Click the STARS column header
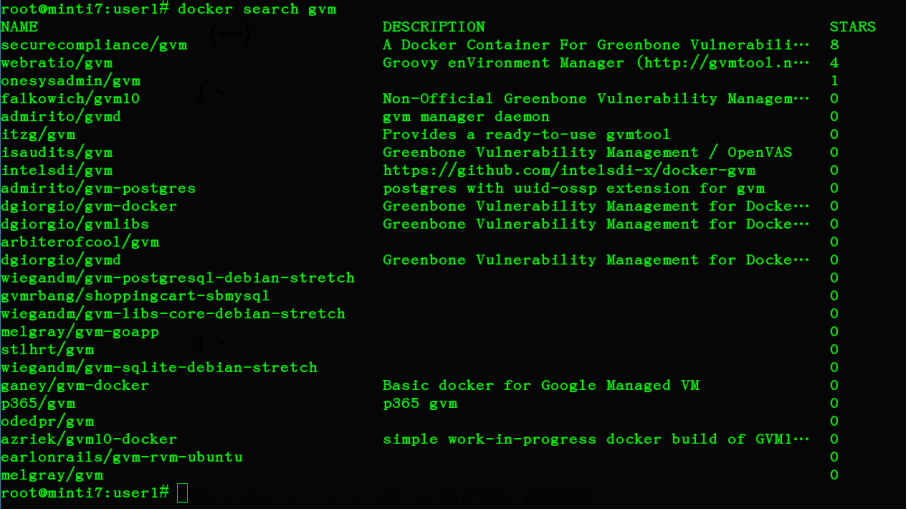Screen dimensions: 907x510 pos(852,27)
